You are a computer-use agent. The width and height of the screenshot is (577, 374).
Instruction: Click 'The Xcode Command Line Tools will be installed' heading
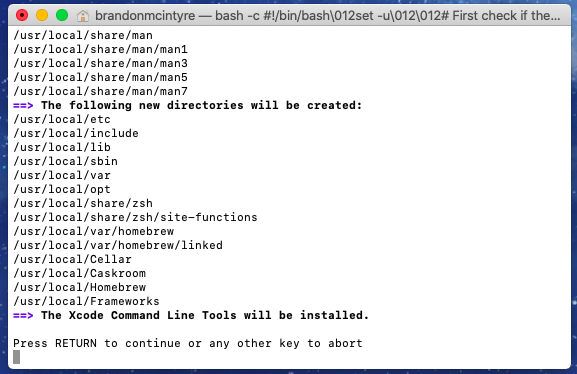tap(205, 315)
